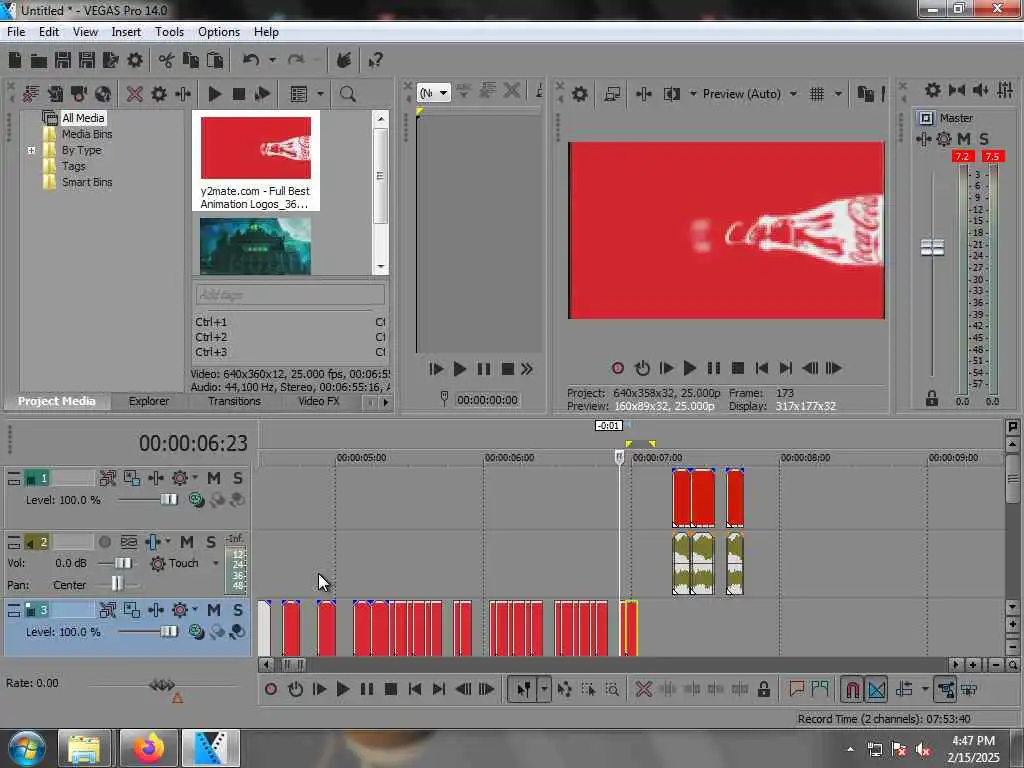Open the auto ripple dropdown arrow

[924, 689]
